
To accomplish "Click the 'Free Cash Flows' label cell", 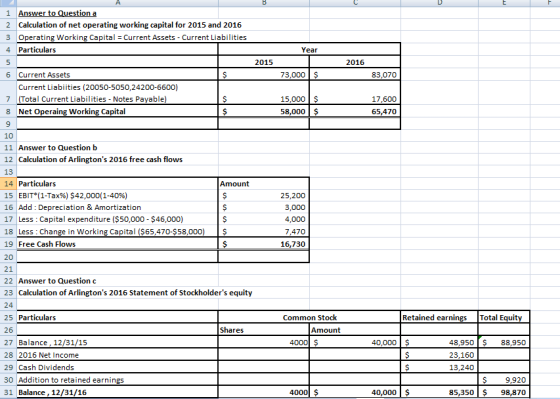I will pos(117,244).
